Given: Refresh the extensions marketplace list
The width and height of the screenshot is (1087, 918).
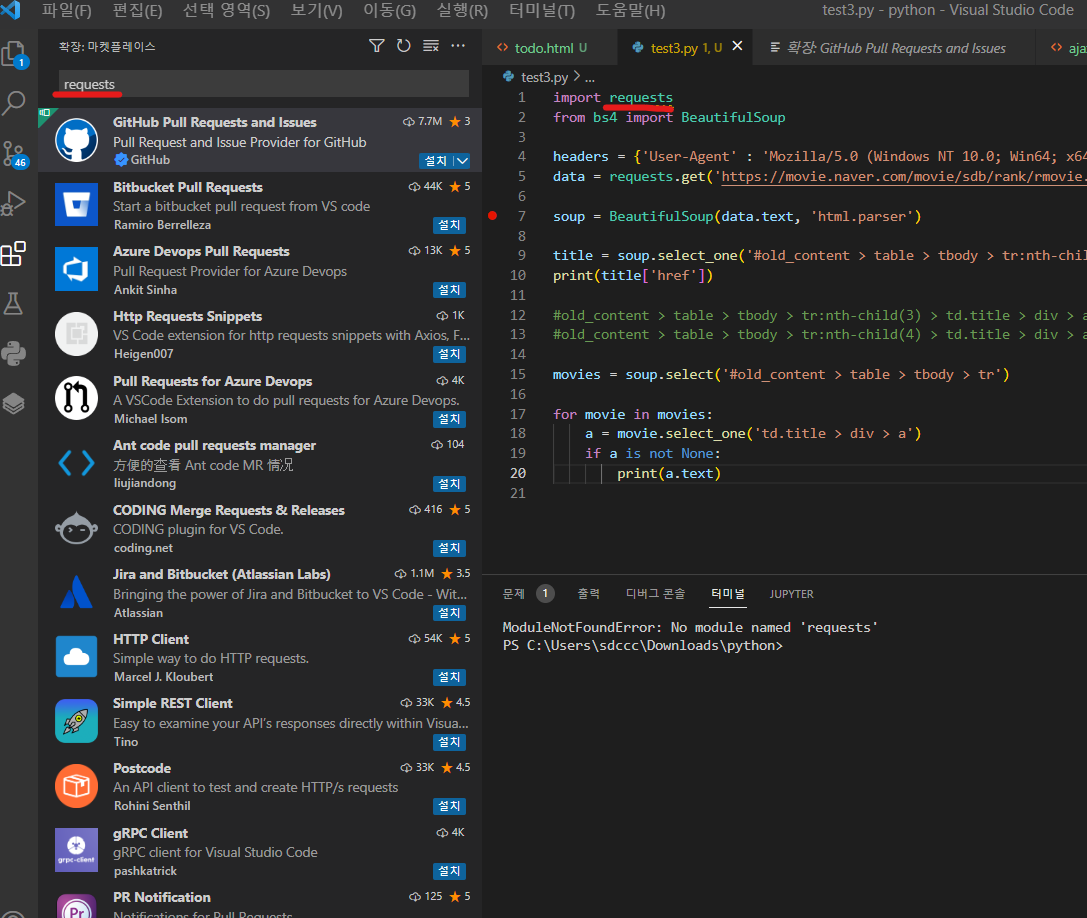Looking at the screenshot, I should [403, 46].
